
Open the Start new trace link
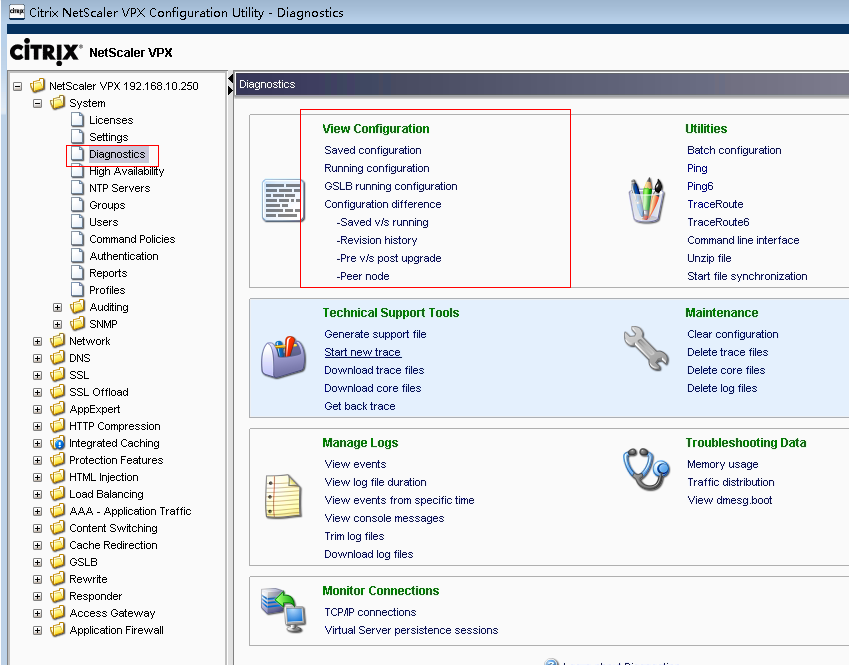pyautogui.click(x=362, y=352)
